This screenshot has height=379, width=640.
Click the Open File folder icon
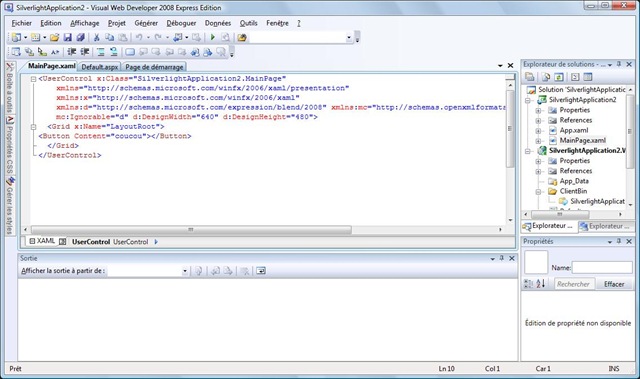(55, 38)
